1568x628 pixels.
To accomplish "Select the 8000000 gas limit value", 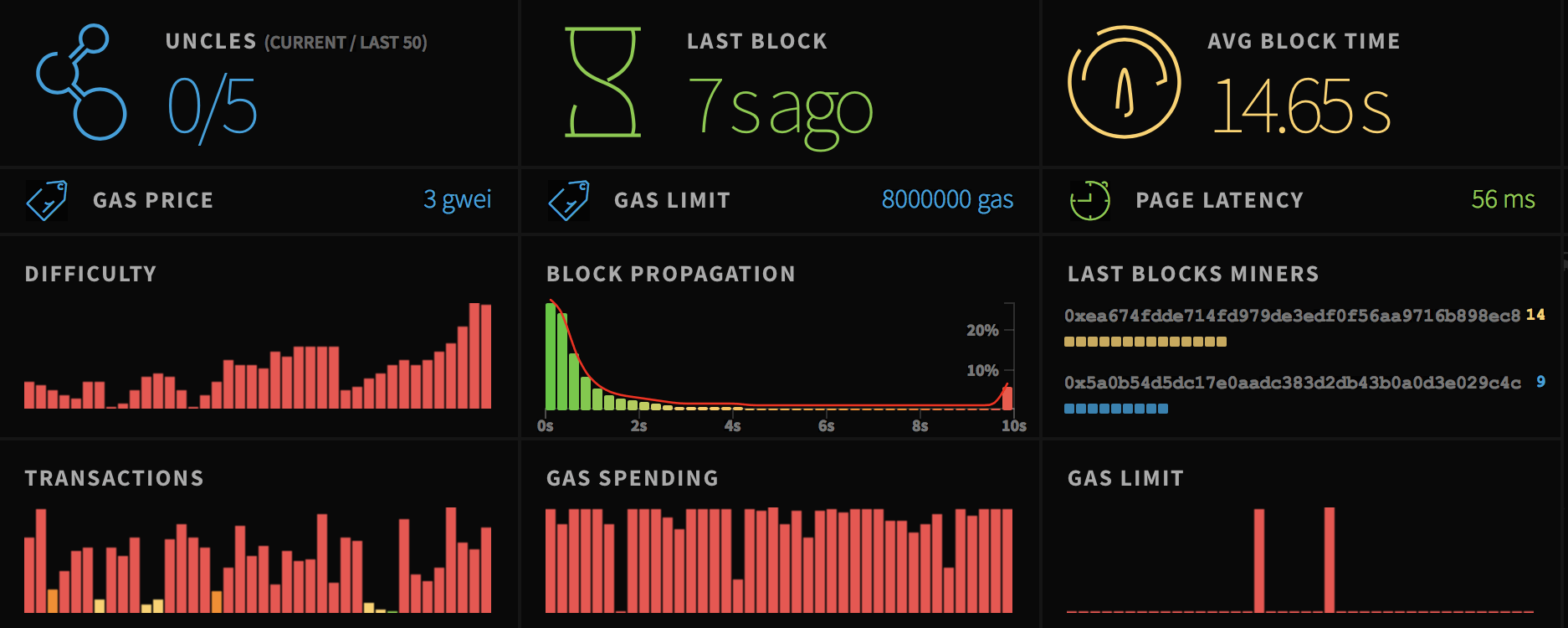I will (947, 199).
